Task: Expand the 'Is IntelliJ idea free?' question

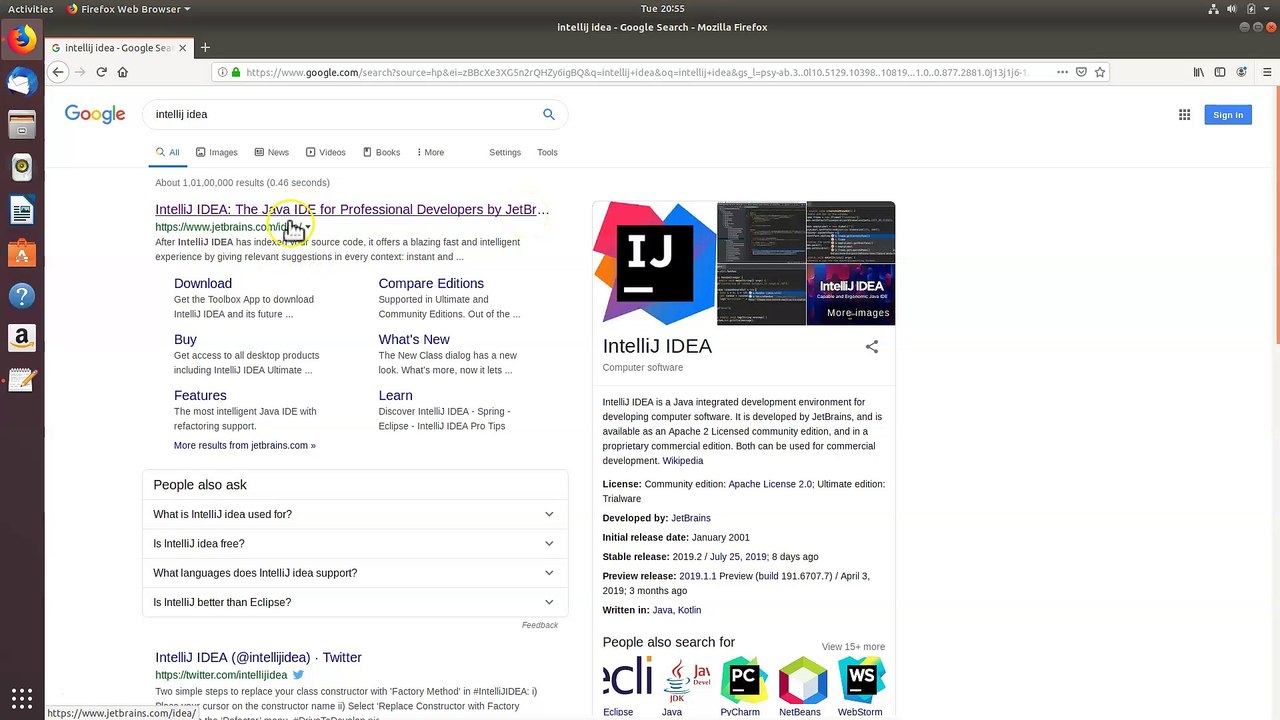Action: tap(354, 544)
